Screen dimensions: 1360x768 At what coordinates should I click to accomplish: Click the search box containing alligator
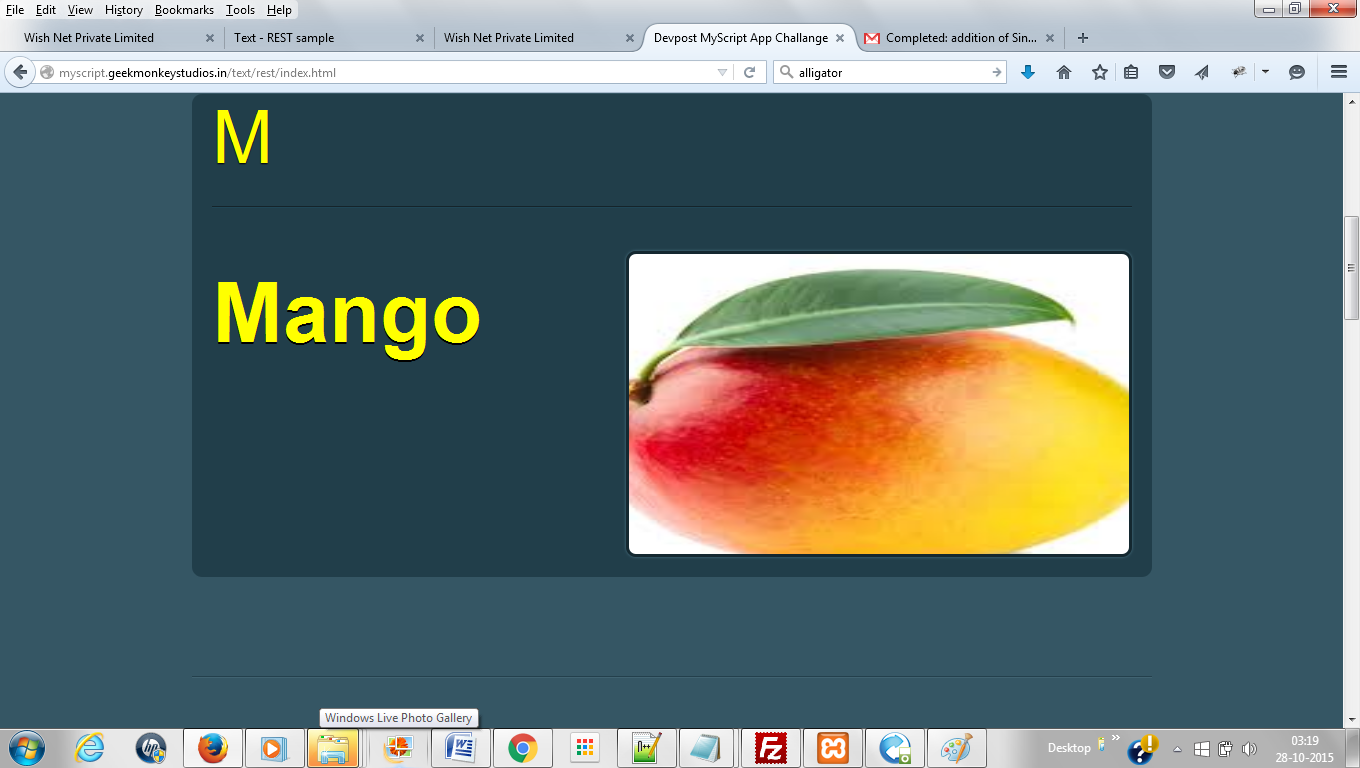pyautogui.click(x=892, y=72)
